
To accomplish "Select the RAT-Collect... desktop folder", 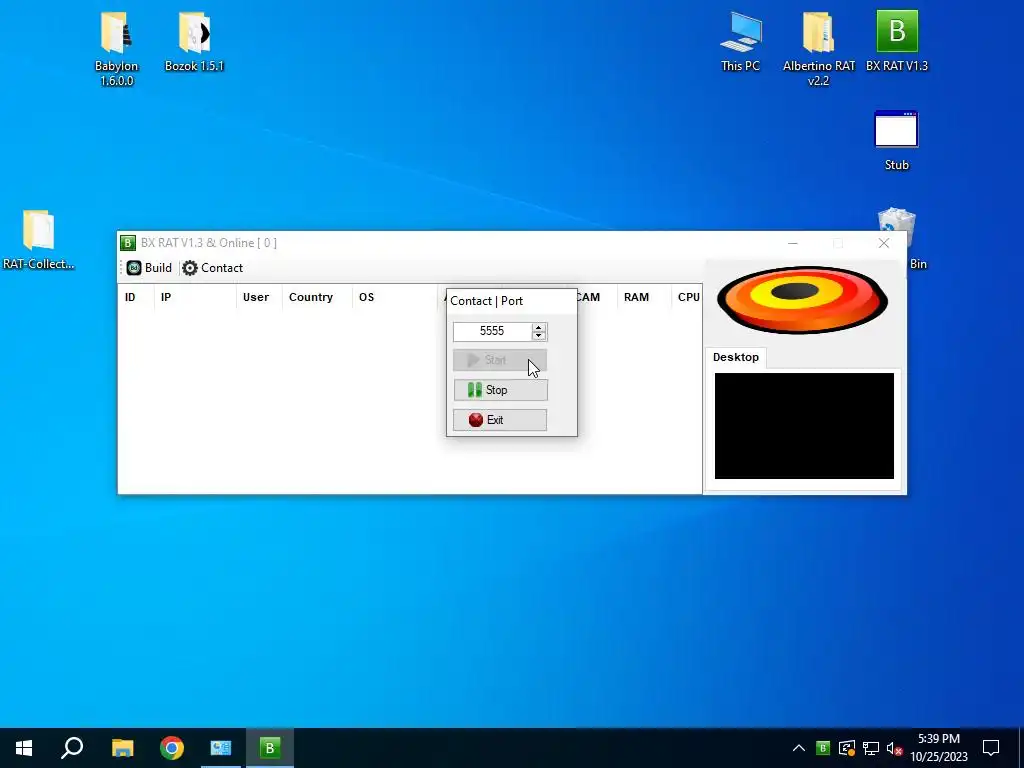I will (x=39, y=240).
